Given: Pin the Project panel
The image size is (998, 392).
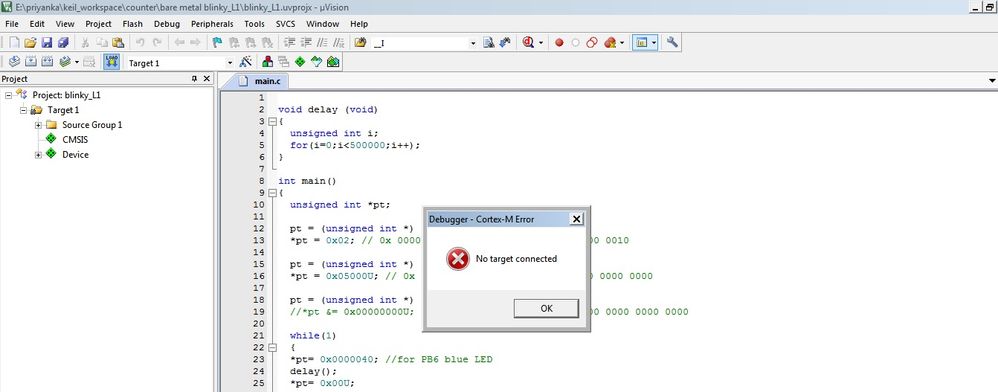Looking at the screenshot, I should coord(195,78).
